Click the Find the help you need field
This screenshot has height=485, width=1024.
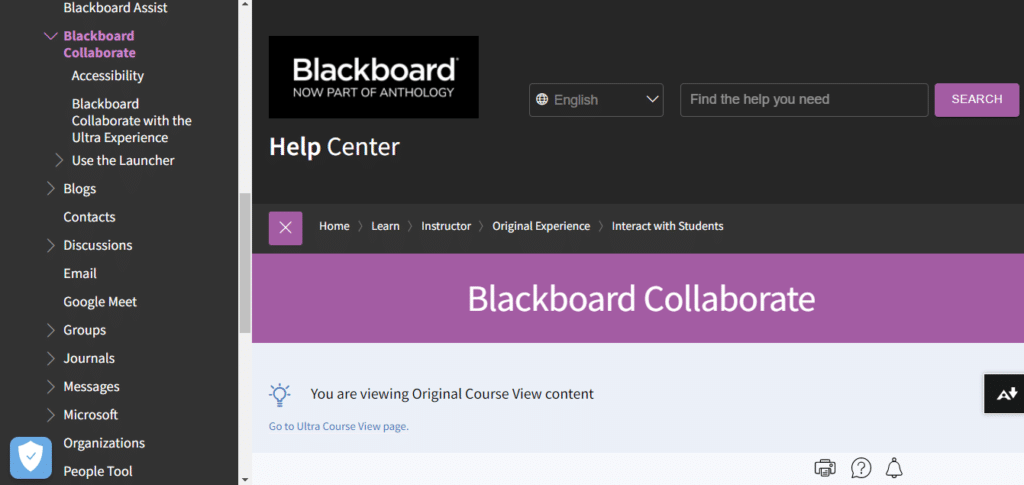pyautogui.click(x=804, y=100)
